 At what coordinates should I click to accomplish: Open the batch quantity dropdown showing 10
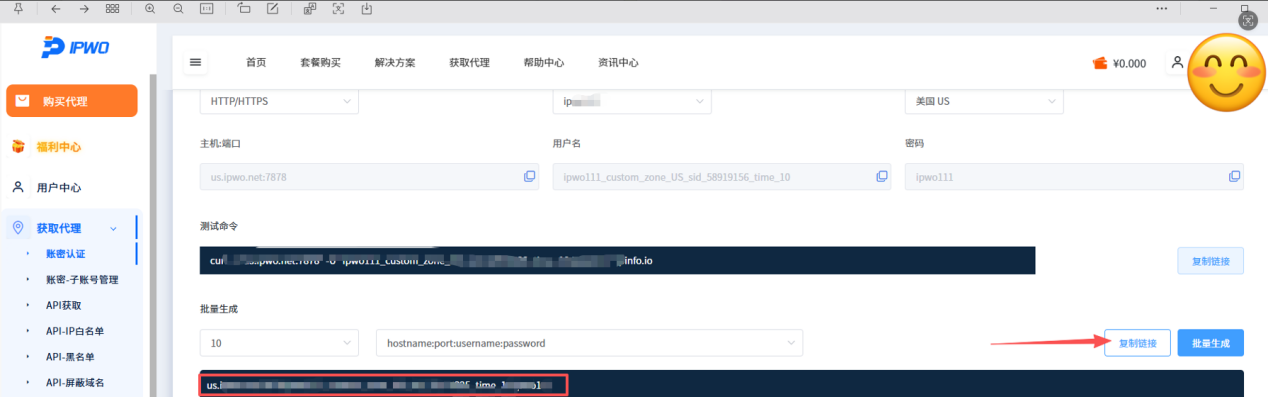(279, 343)
